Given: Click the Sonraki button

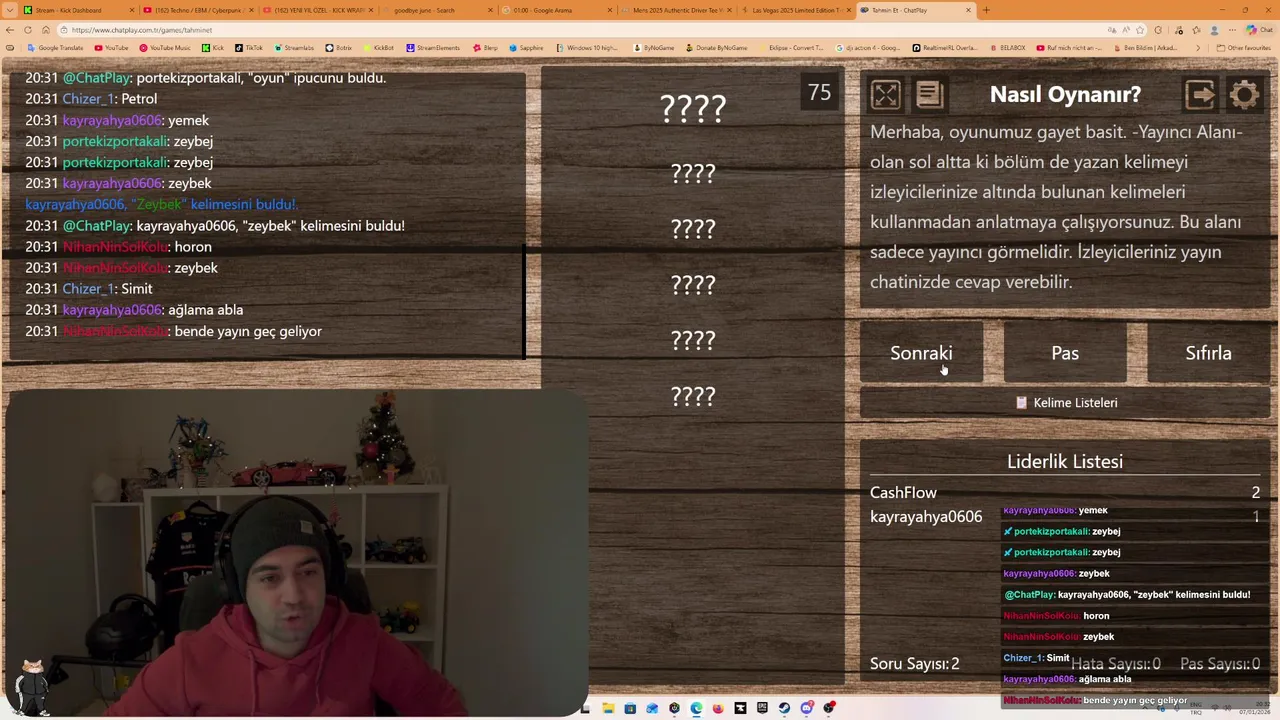Looking at the screenshot, I should click(921, 353).
